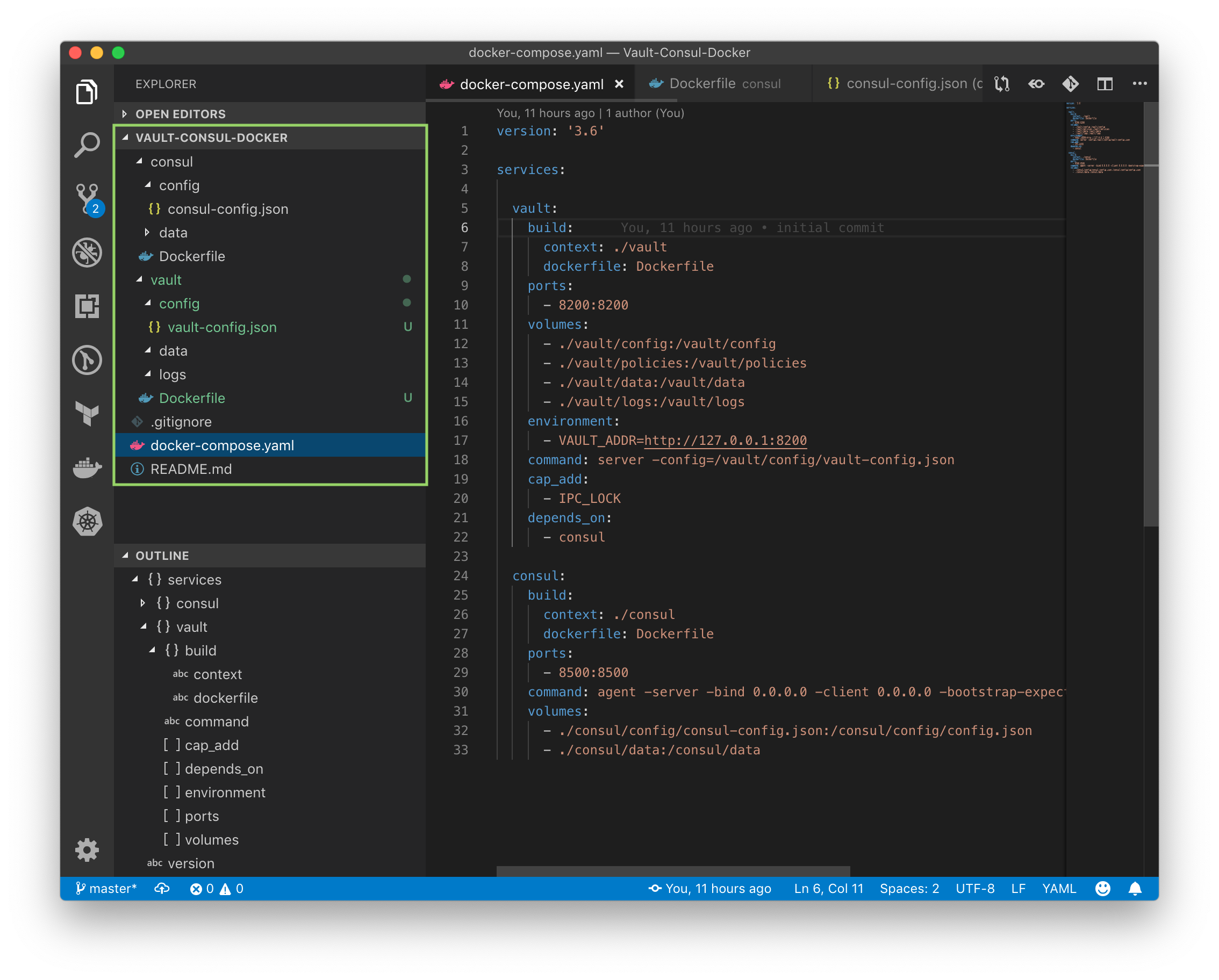1219x980 pixels.
Task: Select the volumes symbol in Outline
Action: (x=270, y=840)
